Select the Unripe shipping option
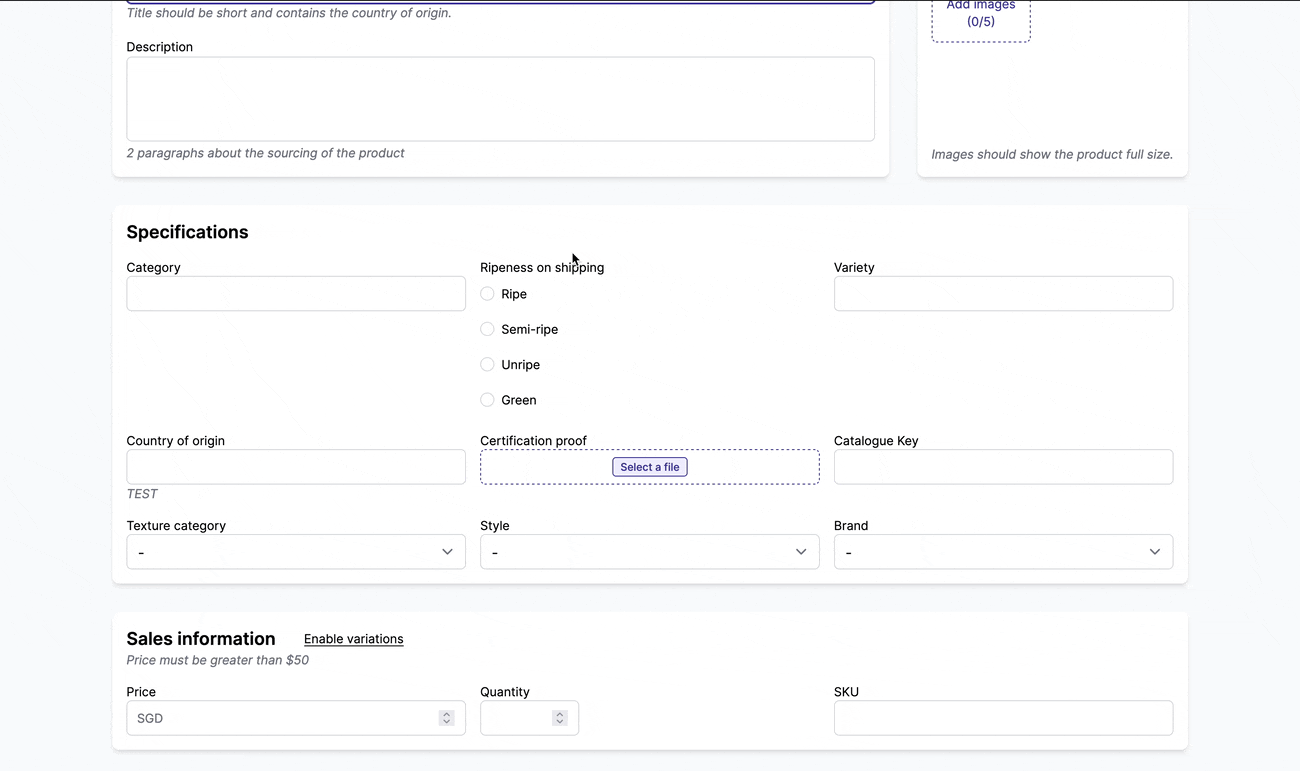Image resolution: width=1300 pixels, height=771 pixels. coord(487,364)
